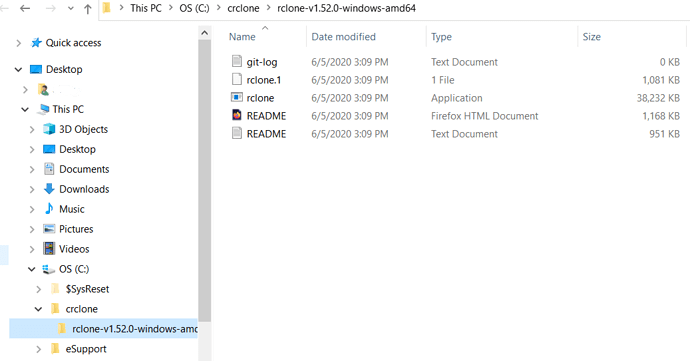
Task: Open Videos in the sidebar
Action: tap(74, 249)
